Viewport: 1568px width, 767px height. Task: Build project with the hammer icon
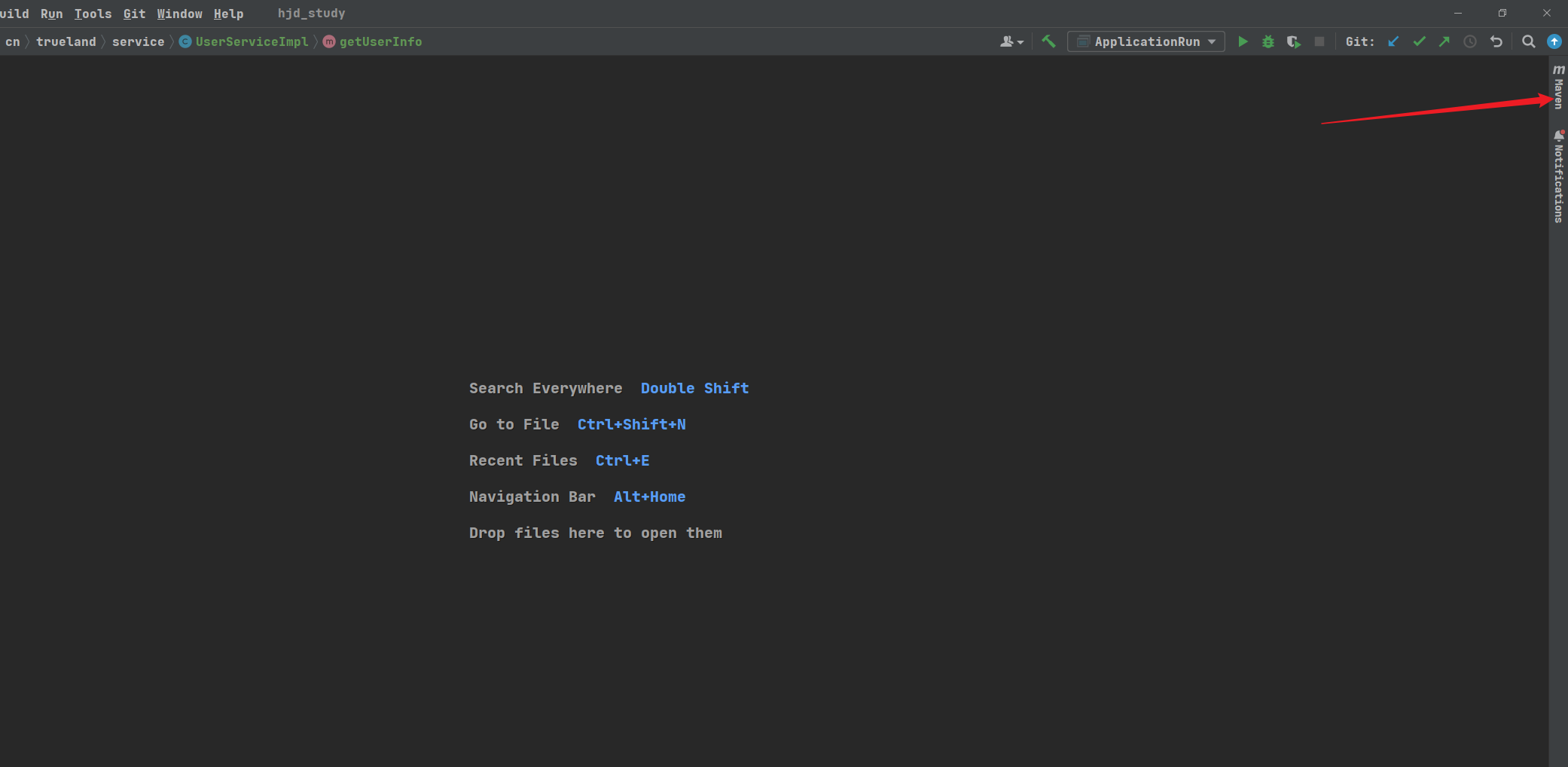click(x=1048, y=41)
